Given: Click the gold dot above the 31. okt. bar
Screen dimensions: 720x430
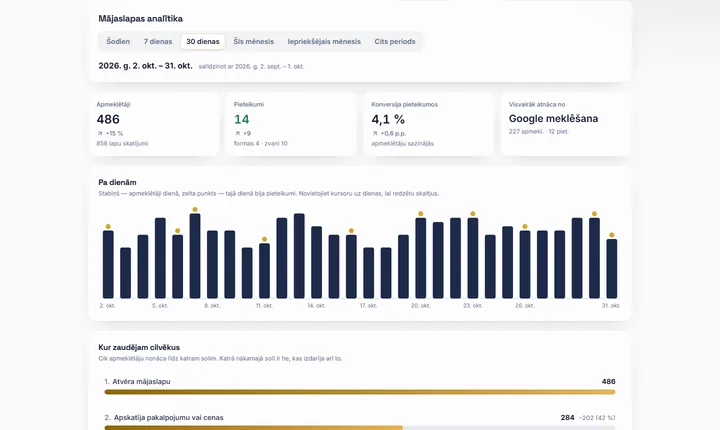Looking at the screenshot, I should point(612,235).
